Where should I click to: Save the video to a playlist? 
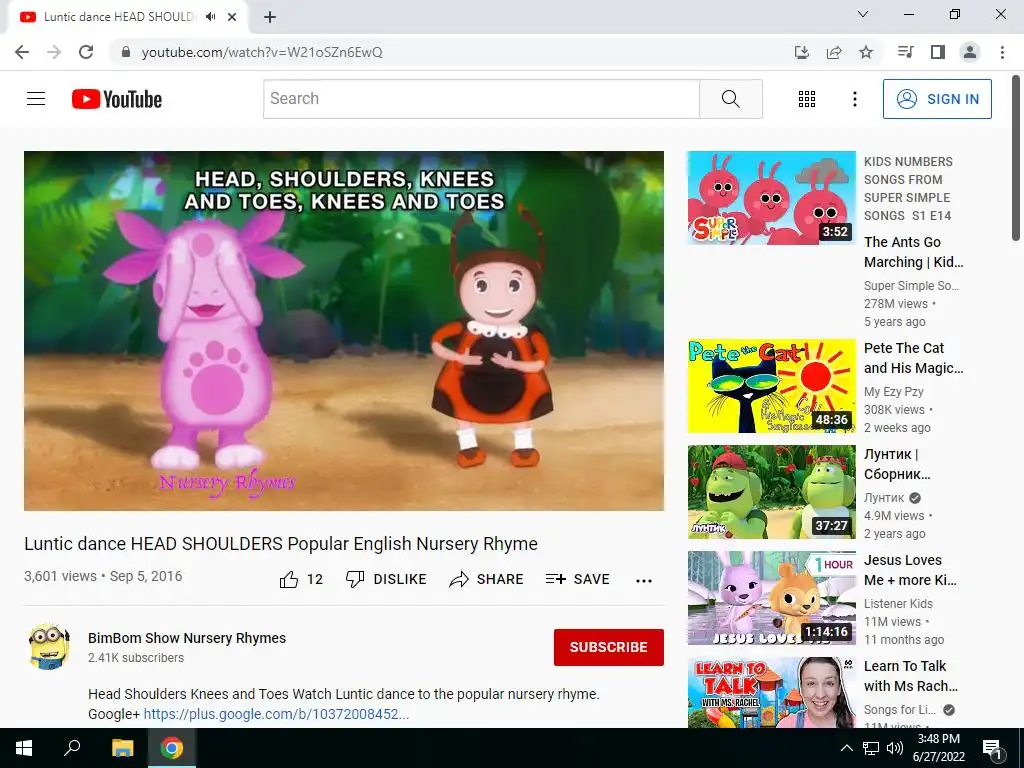click(577, 579)
